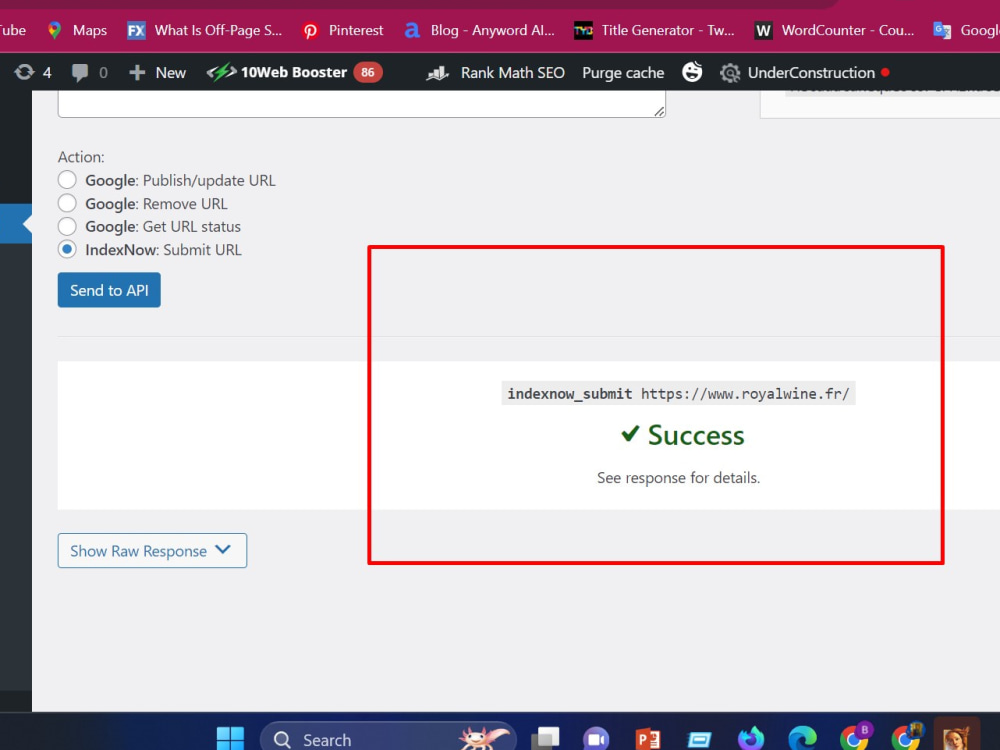
Task: Open Task View from the taskbar
Action: point(545,739)
